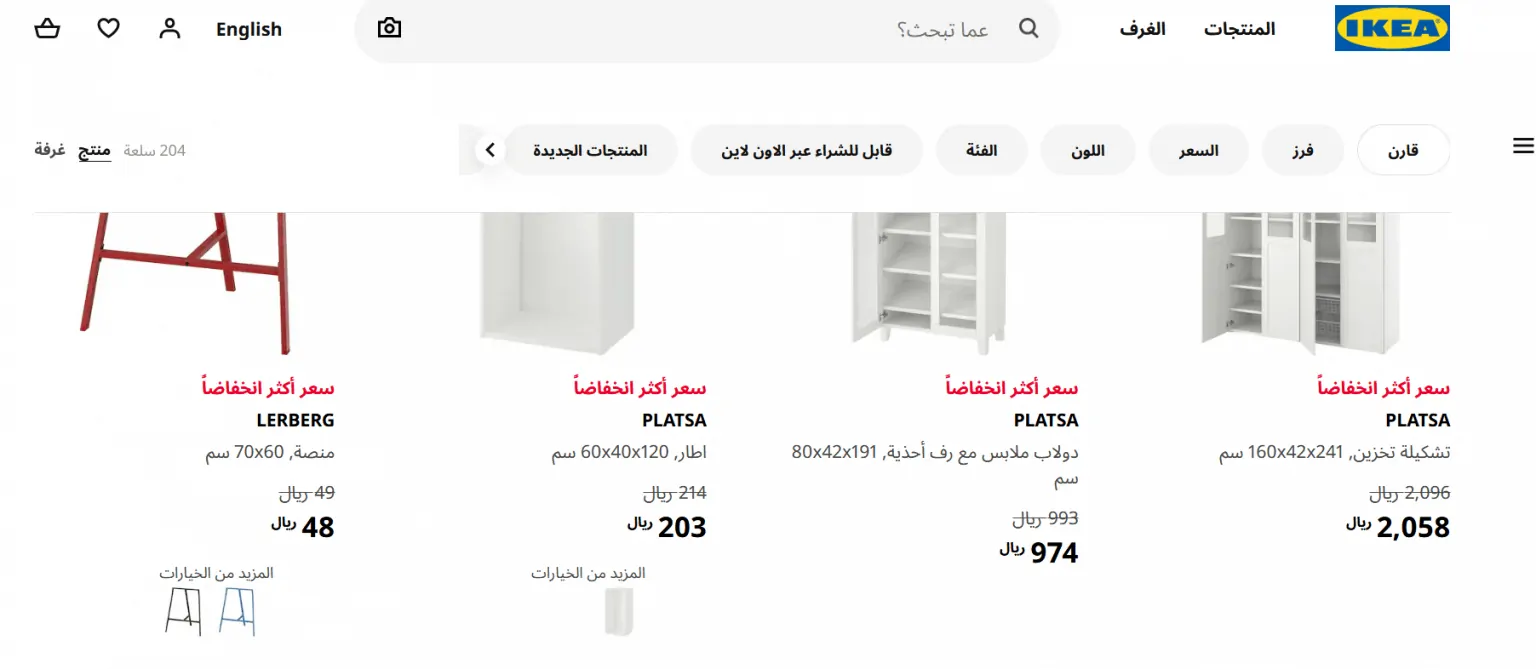This screenshot has width=1536, height=669.
Task: Toggle the قابل للشراء عبر الاون لاين filter
Action: [807, 150]
